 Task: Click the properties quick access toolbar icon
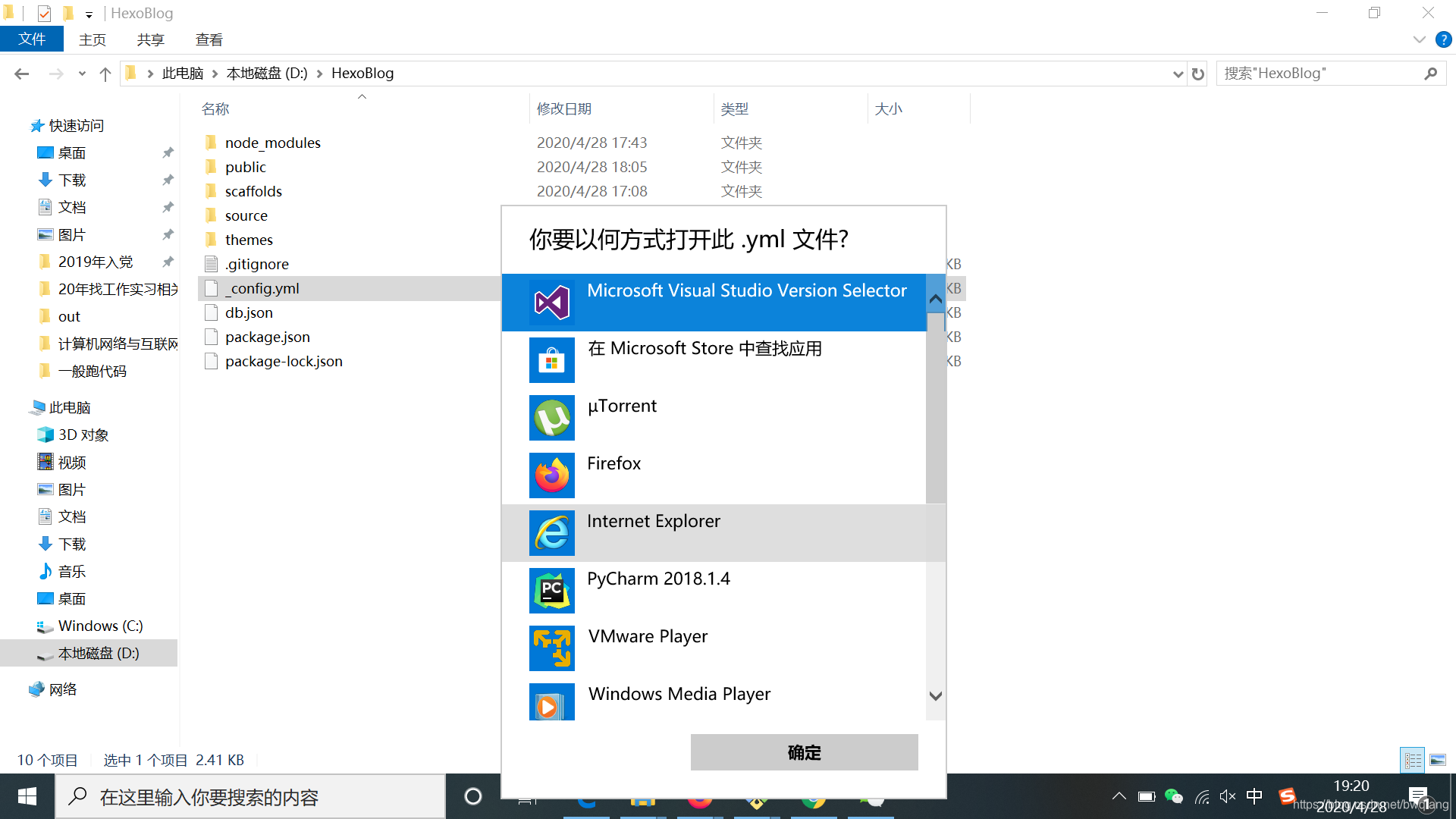coord(44,13)
